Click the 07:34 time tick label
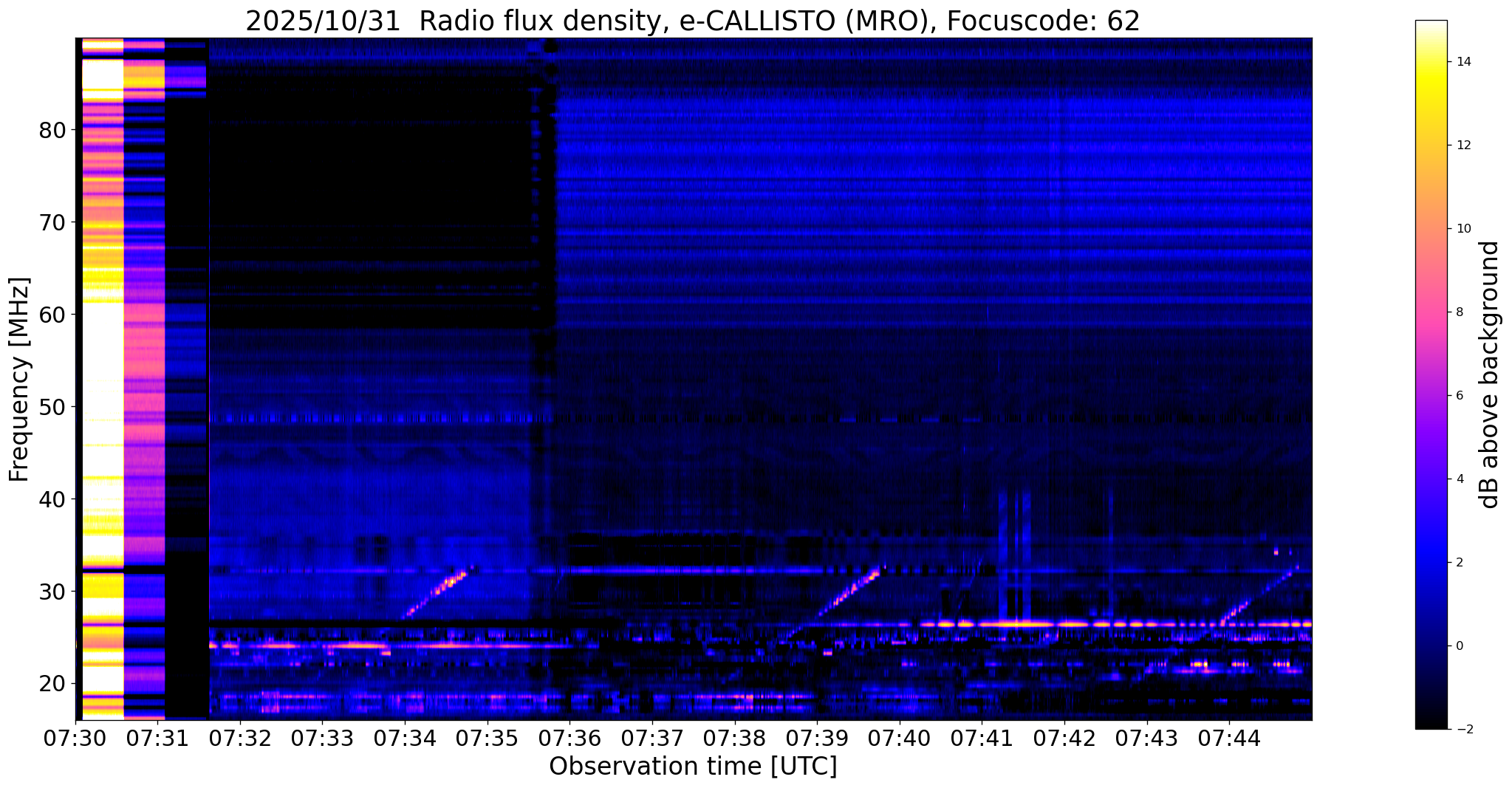 click(x=405, y=739)
